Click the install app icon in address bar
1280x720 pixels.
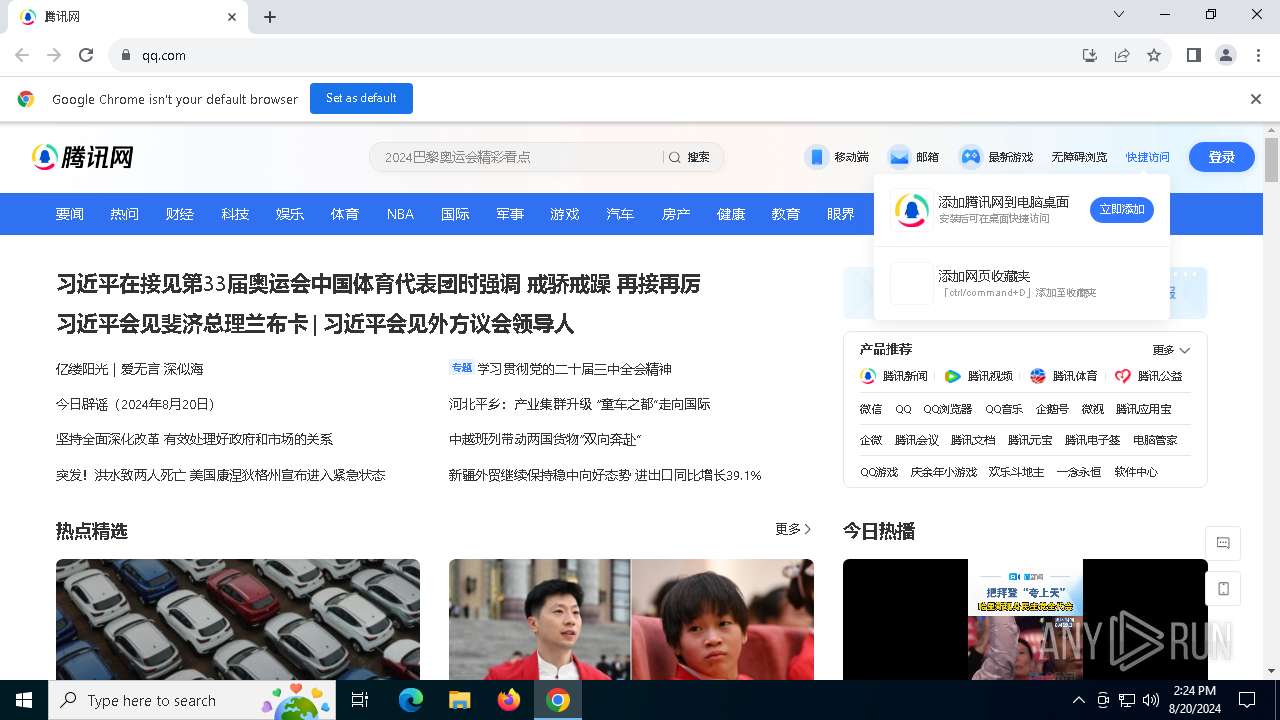[1090, 55]
